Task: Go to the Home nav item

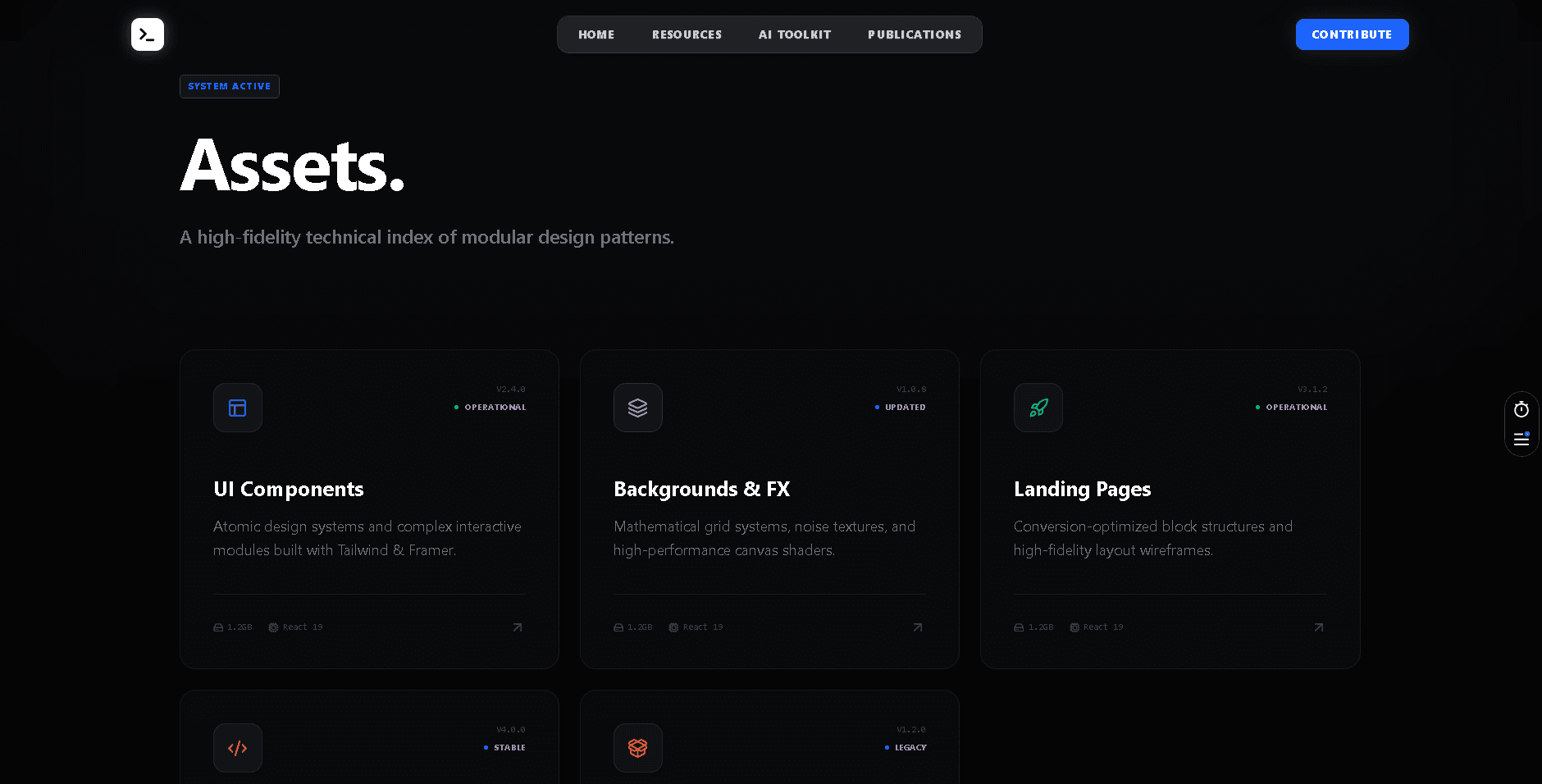Action: tap(596, 34)
